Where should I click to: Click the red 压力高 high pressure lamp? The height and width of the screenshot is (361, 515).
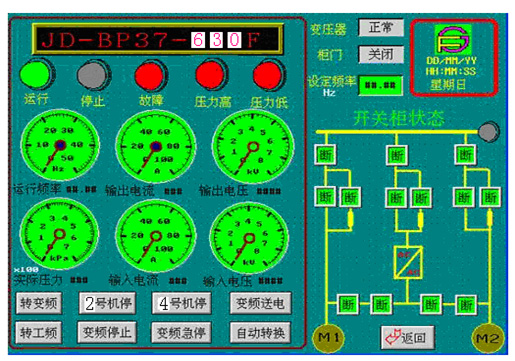(211, 75)
